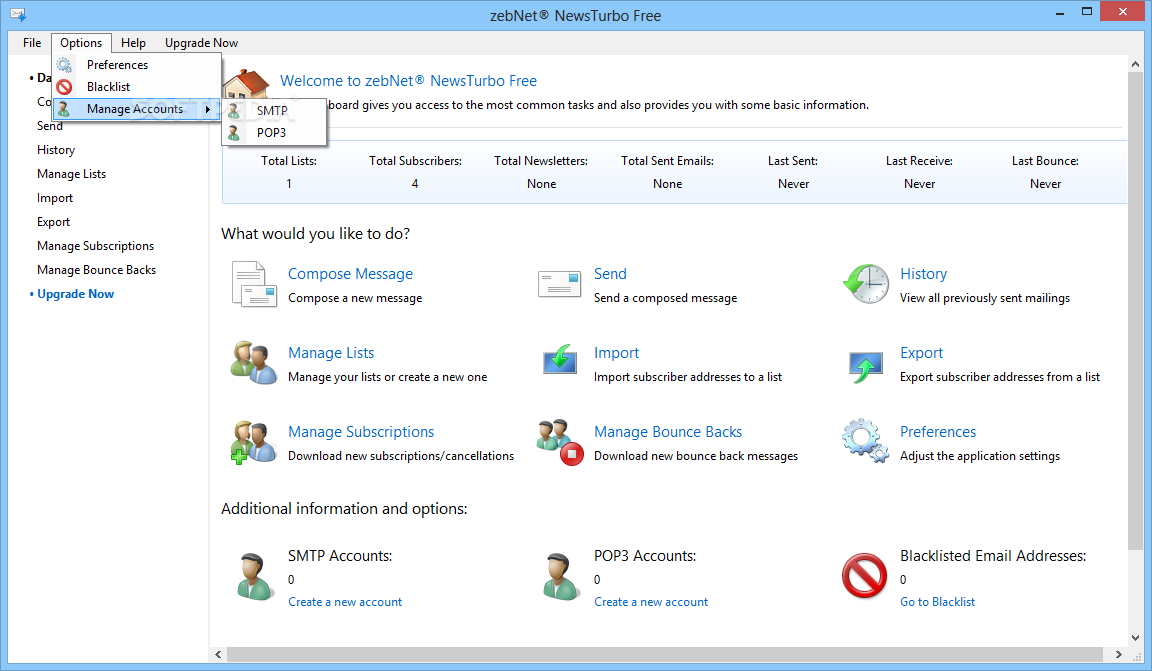The width and height of the screenshot is (1152, 671).
Task: Click the NewsTurbo app icon in title bar
Action: [x=18, y=14]
